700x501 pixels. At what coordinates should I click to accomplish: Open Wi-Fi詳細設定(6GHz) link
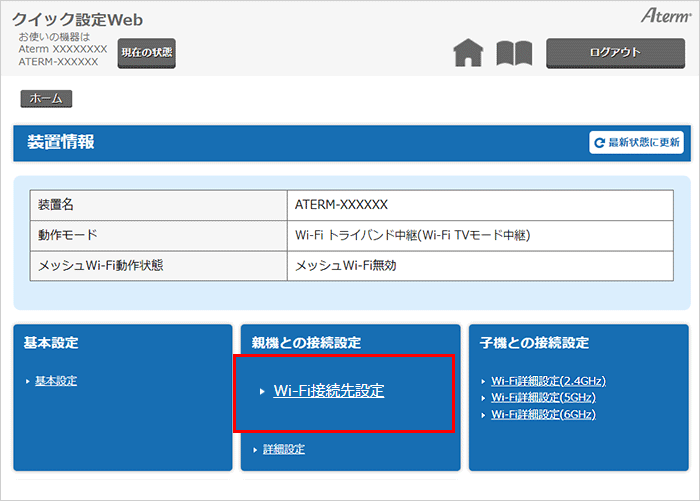(543, 414)
